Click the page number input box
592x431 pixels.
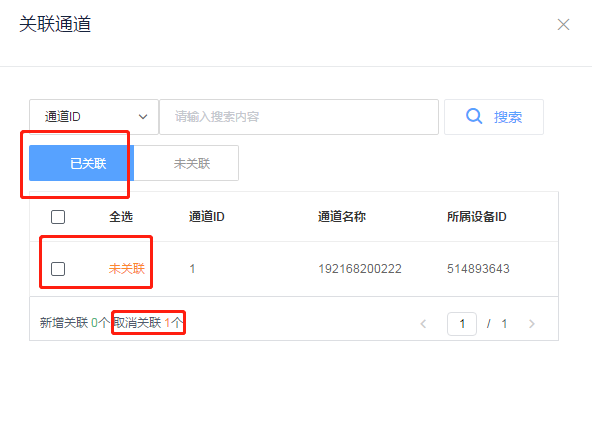pyautogui.click(x=462, y=324)
